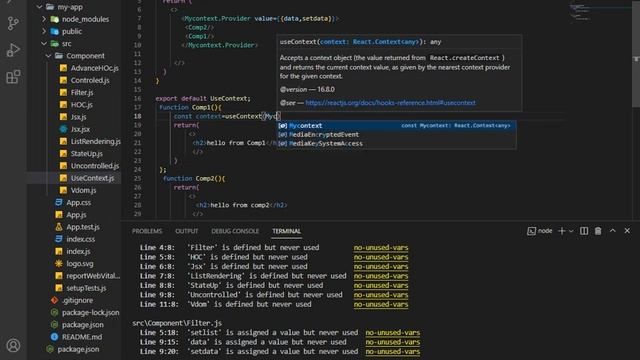Open App.js file
The image size is (640, 360).
point(76,215)
